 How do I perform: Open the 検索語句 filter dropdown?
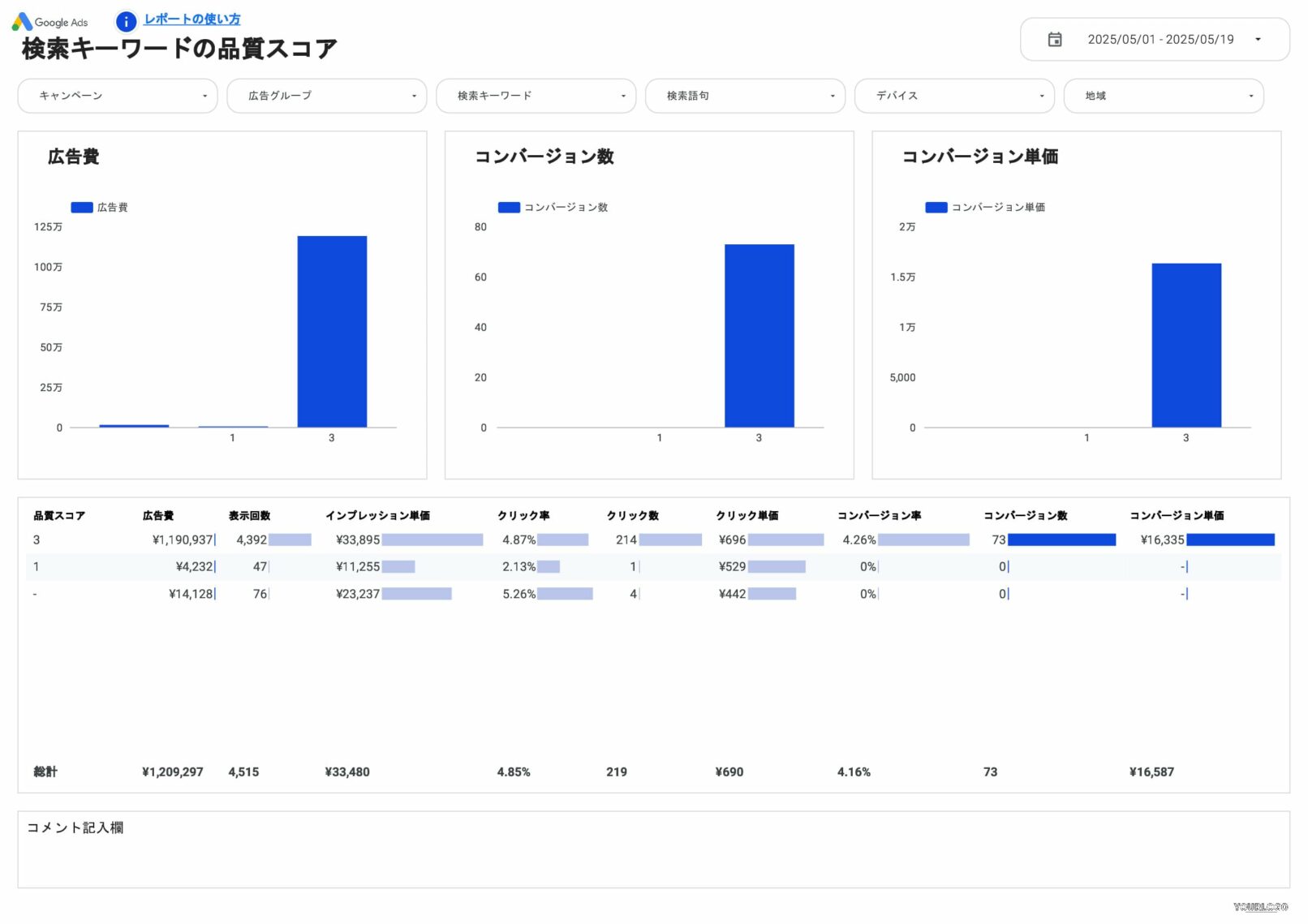coord(745,96)
